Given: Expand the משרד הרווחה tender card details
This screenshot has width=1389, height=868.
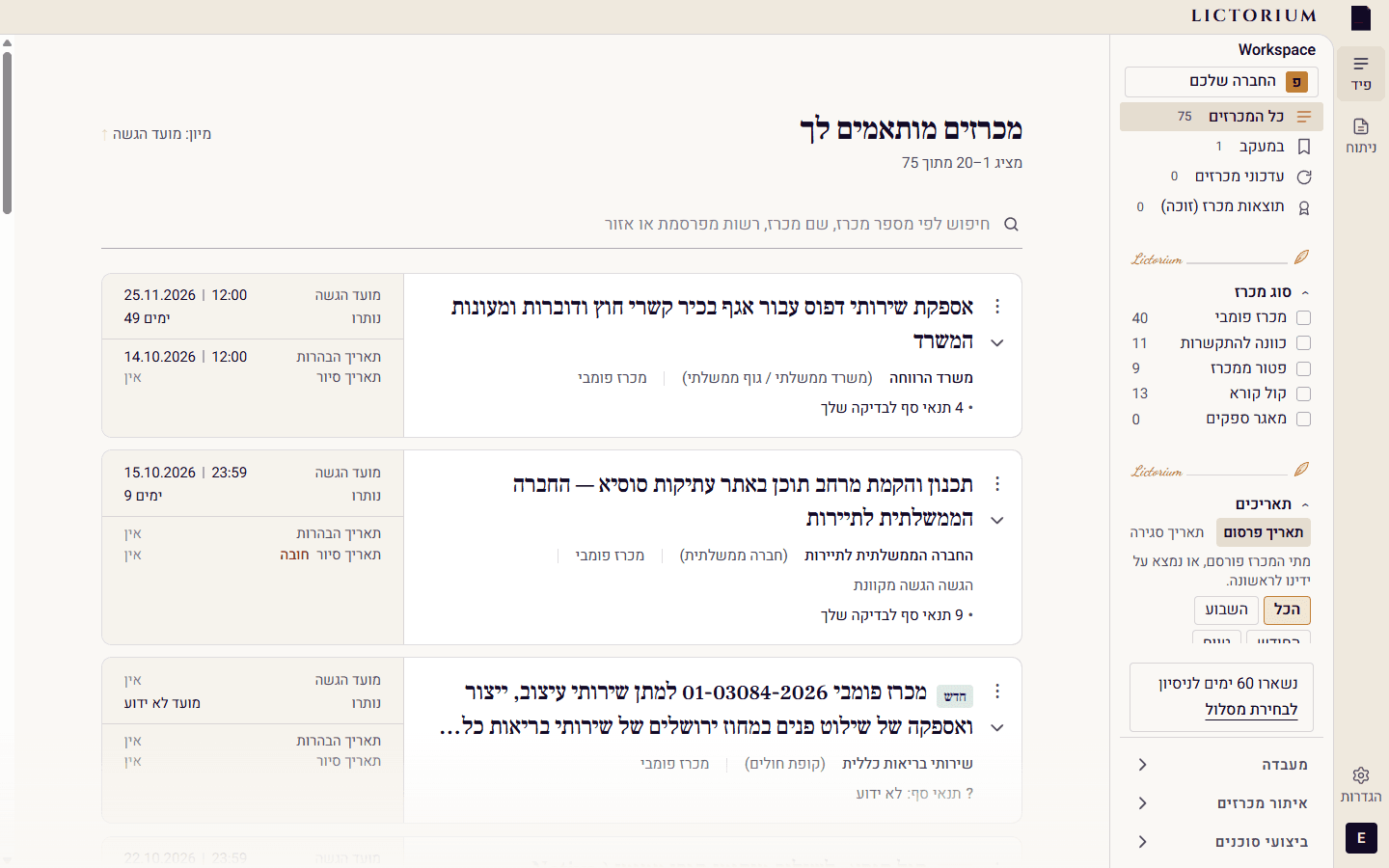Looking at the screenshot, I should point(997,342).
